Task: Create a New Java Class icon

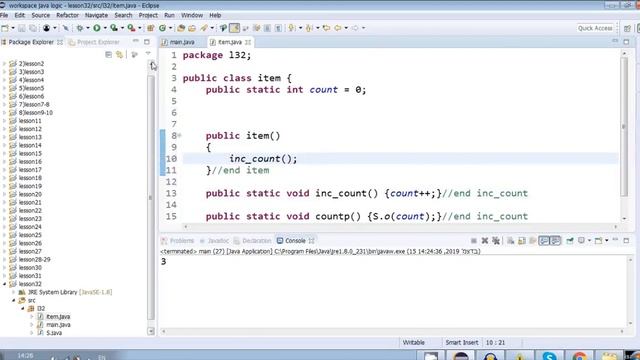Action: 162,28
